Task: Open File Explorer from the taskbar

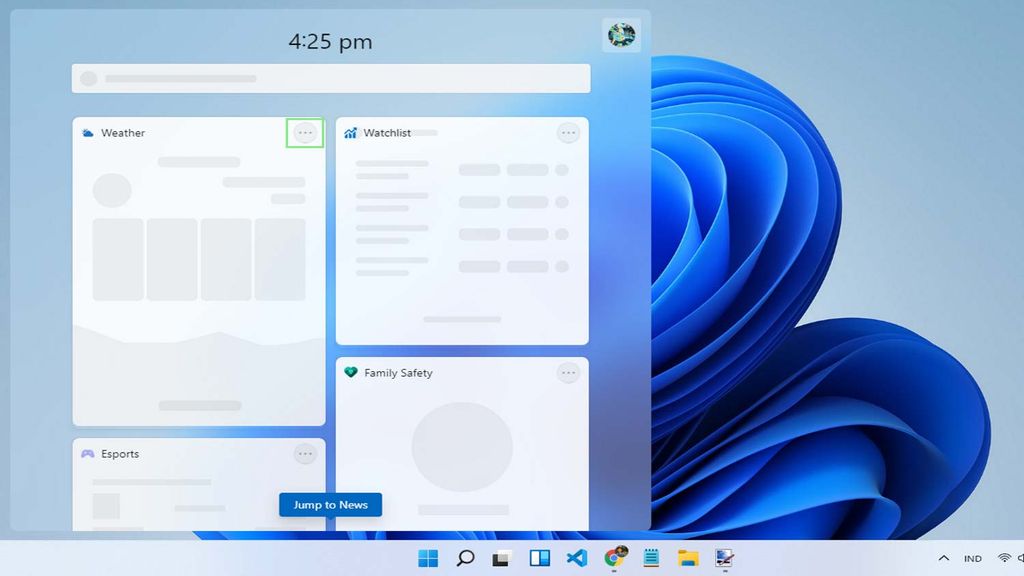Action: coord(686,558)
